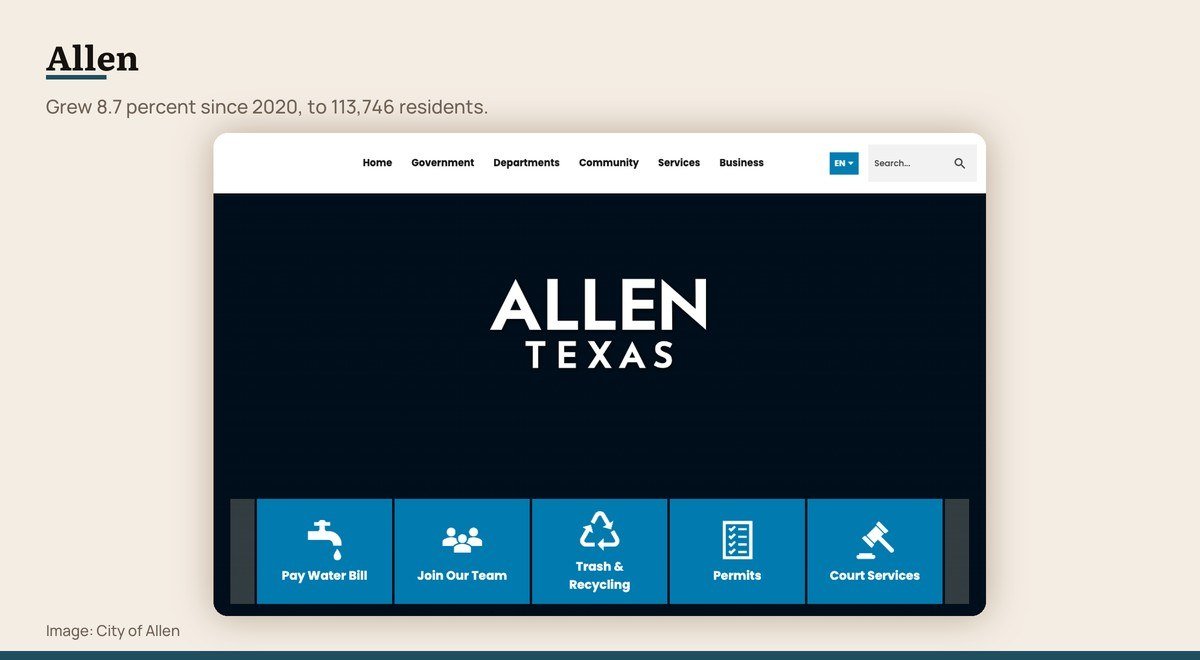Click the checklist icon on Permits
The image size is (1200, 660).
coord(737,540)
